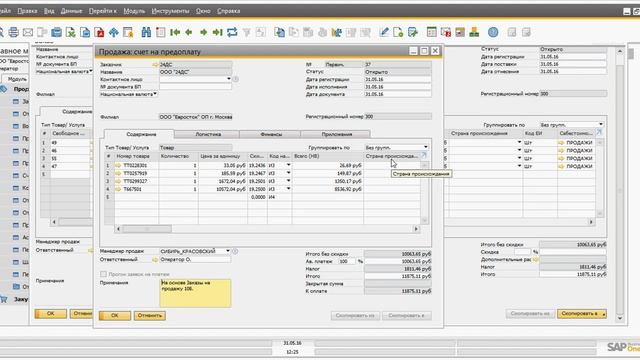
Task: Click the info icon beside Менеджер продаж
Action: pyautogui.click(x=235, y=251)
